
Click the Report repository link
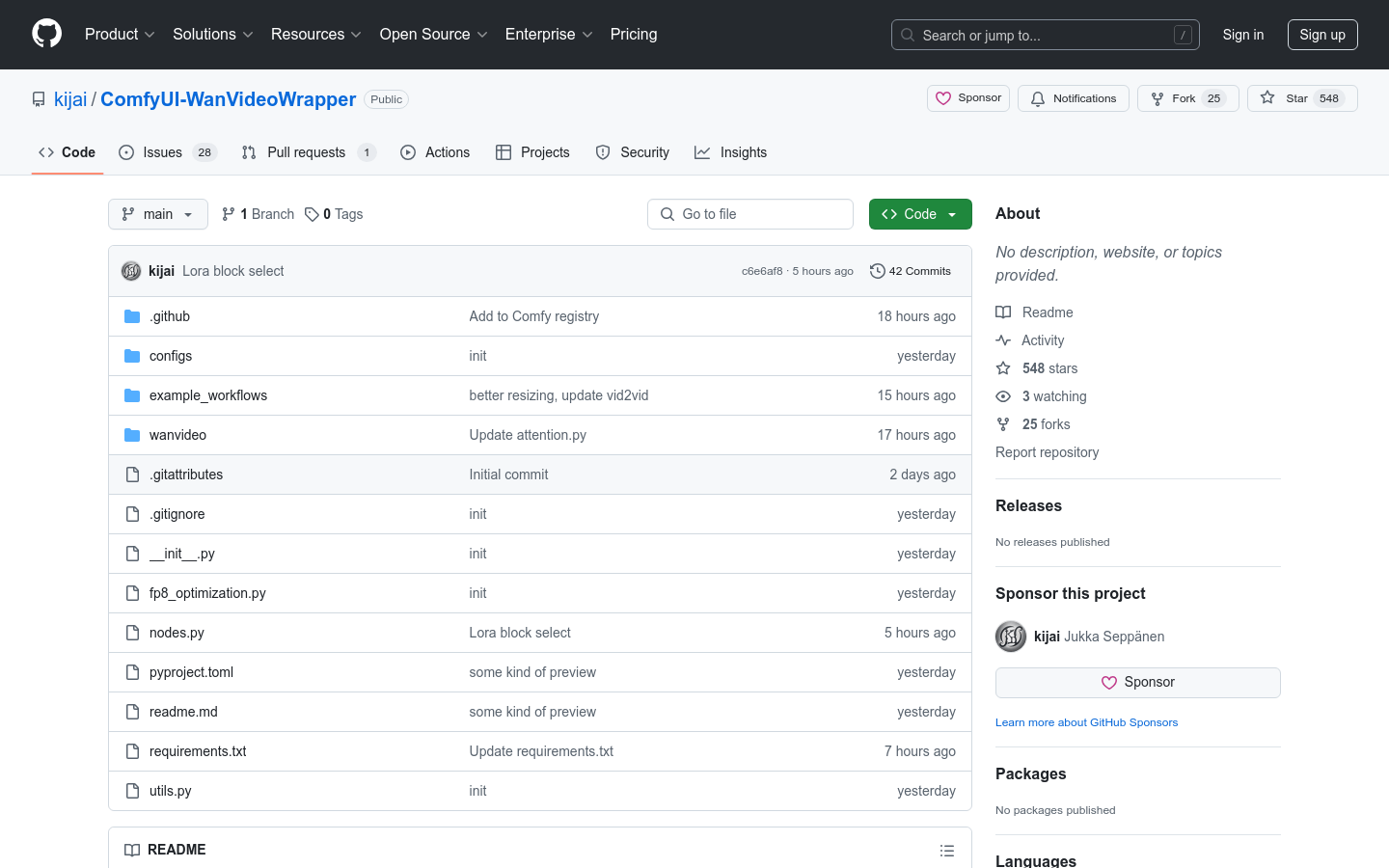(x=1048, y=452)
